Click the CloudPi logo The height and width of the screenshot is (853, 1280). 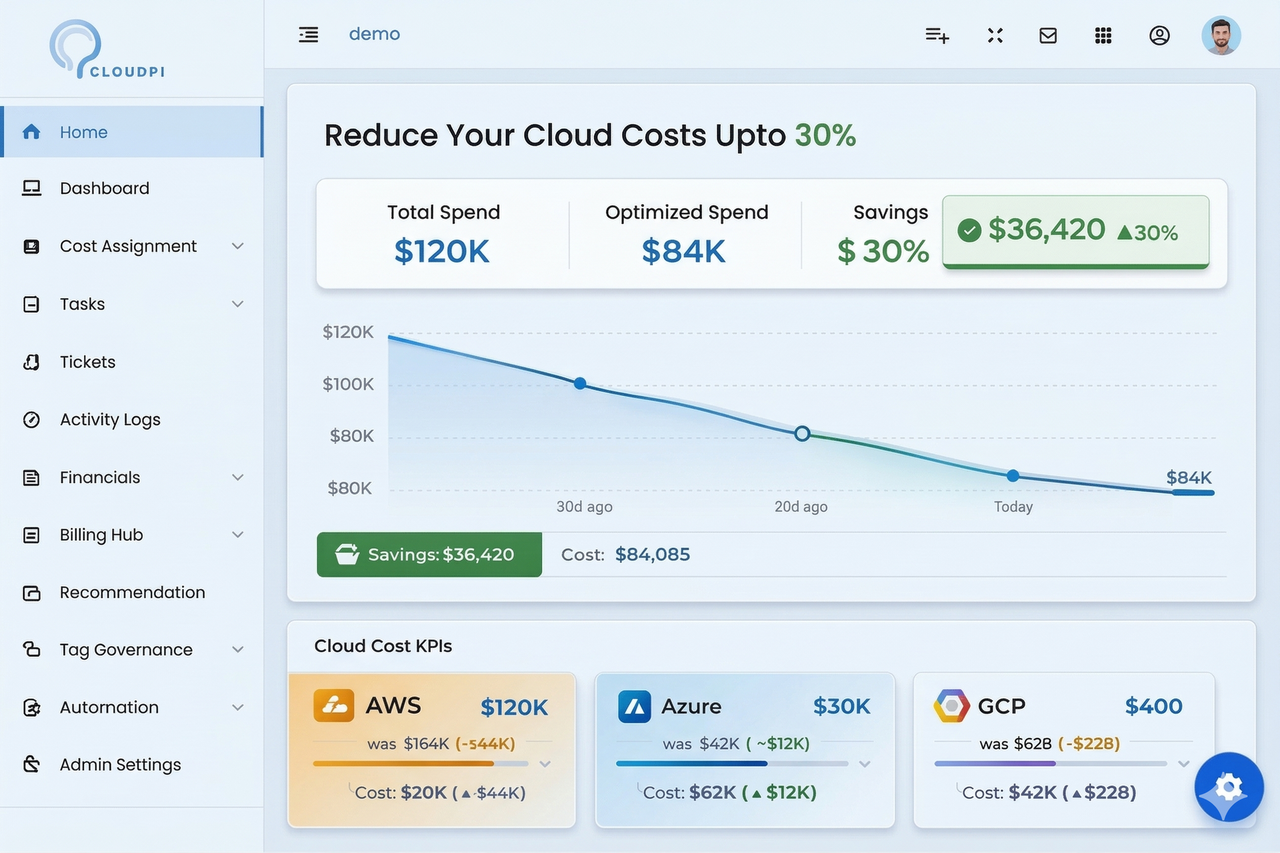pos(105,47)
